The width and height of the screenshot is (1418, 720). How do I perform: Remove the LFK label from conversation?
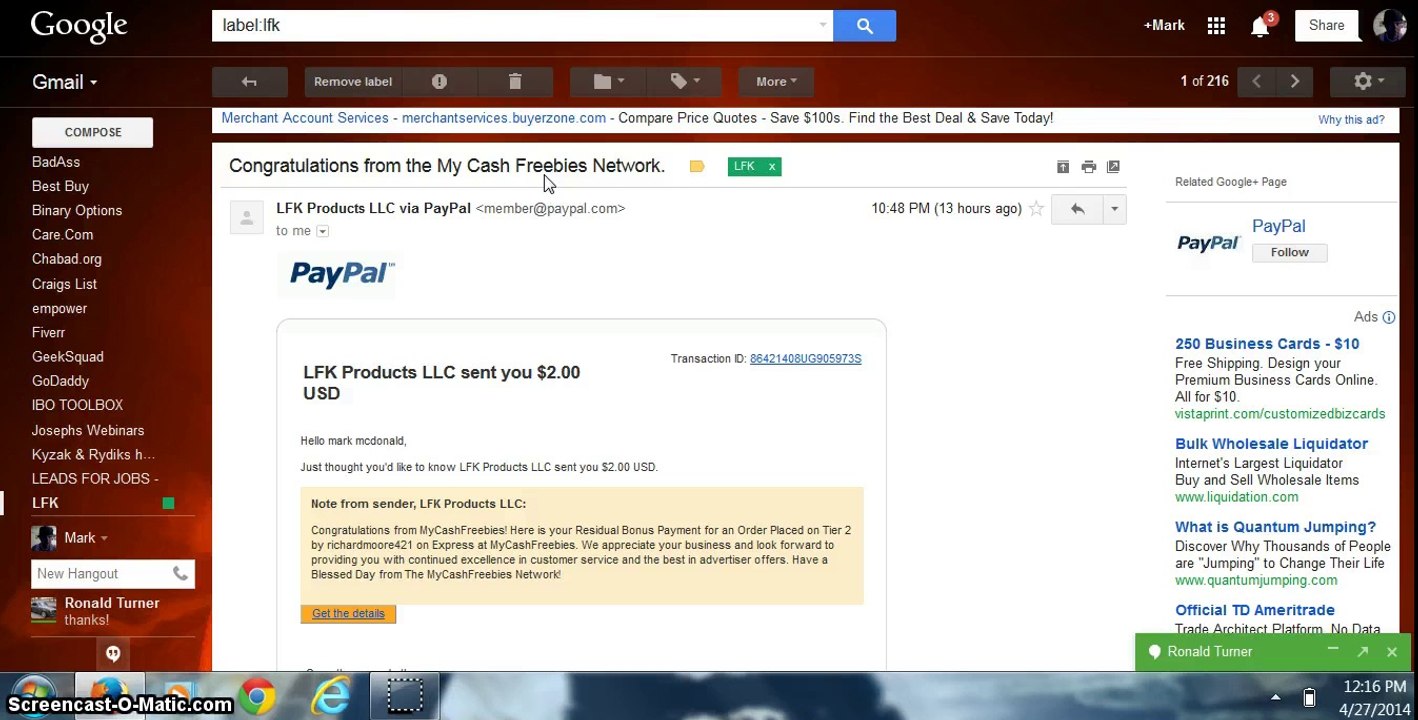pyautogui.click(x=772, y=167)
